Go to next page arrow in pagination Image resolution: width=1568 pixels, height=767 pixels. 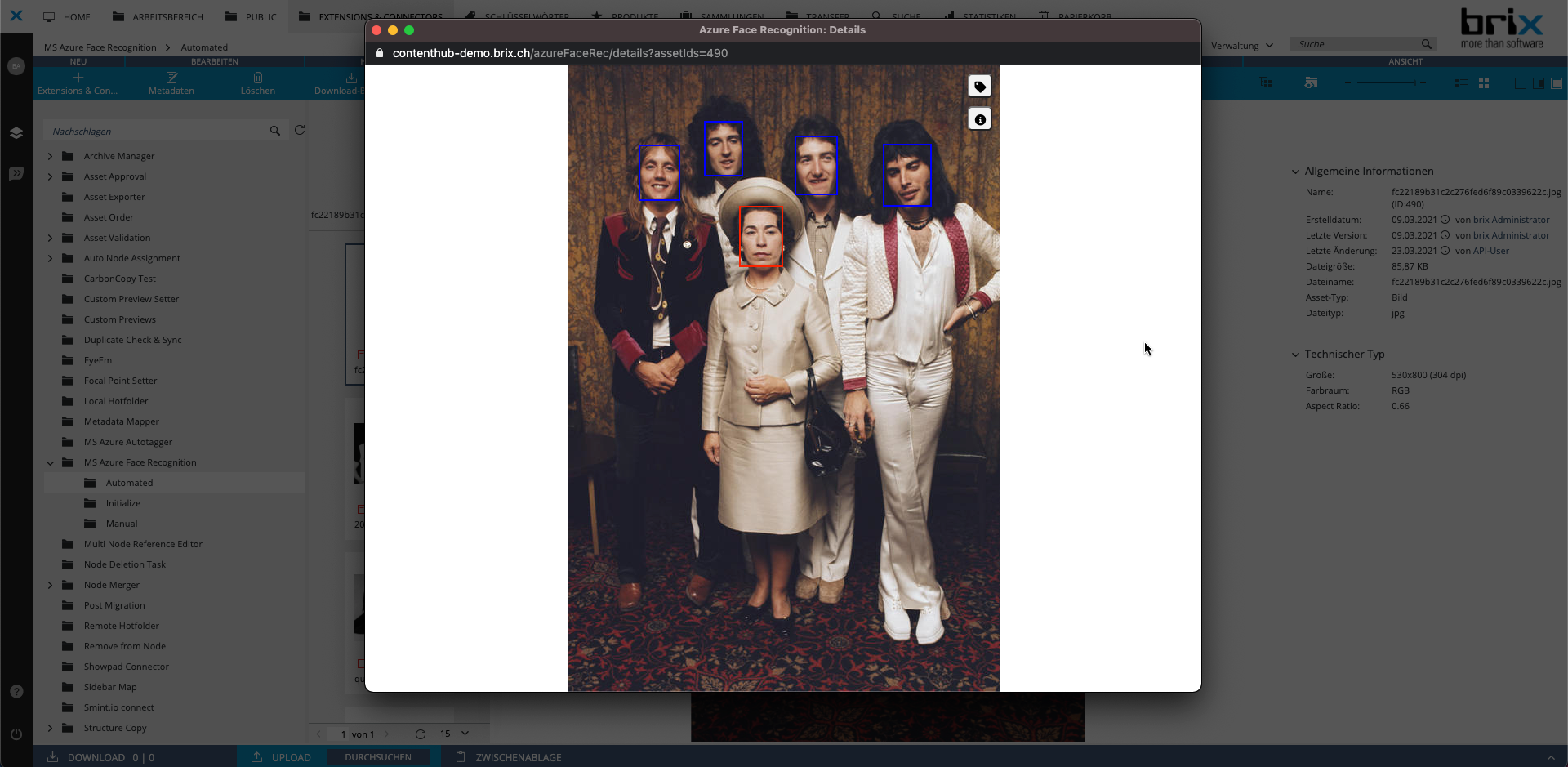[x=386, y=734]
